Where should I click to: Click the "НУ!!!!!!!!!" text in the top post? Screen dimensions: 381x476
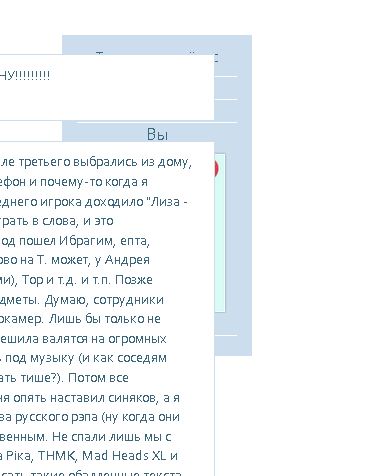[x=25, y=75]
